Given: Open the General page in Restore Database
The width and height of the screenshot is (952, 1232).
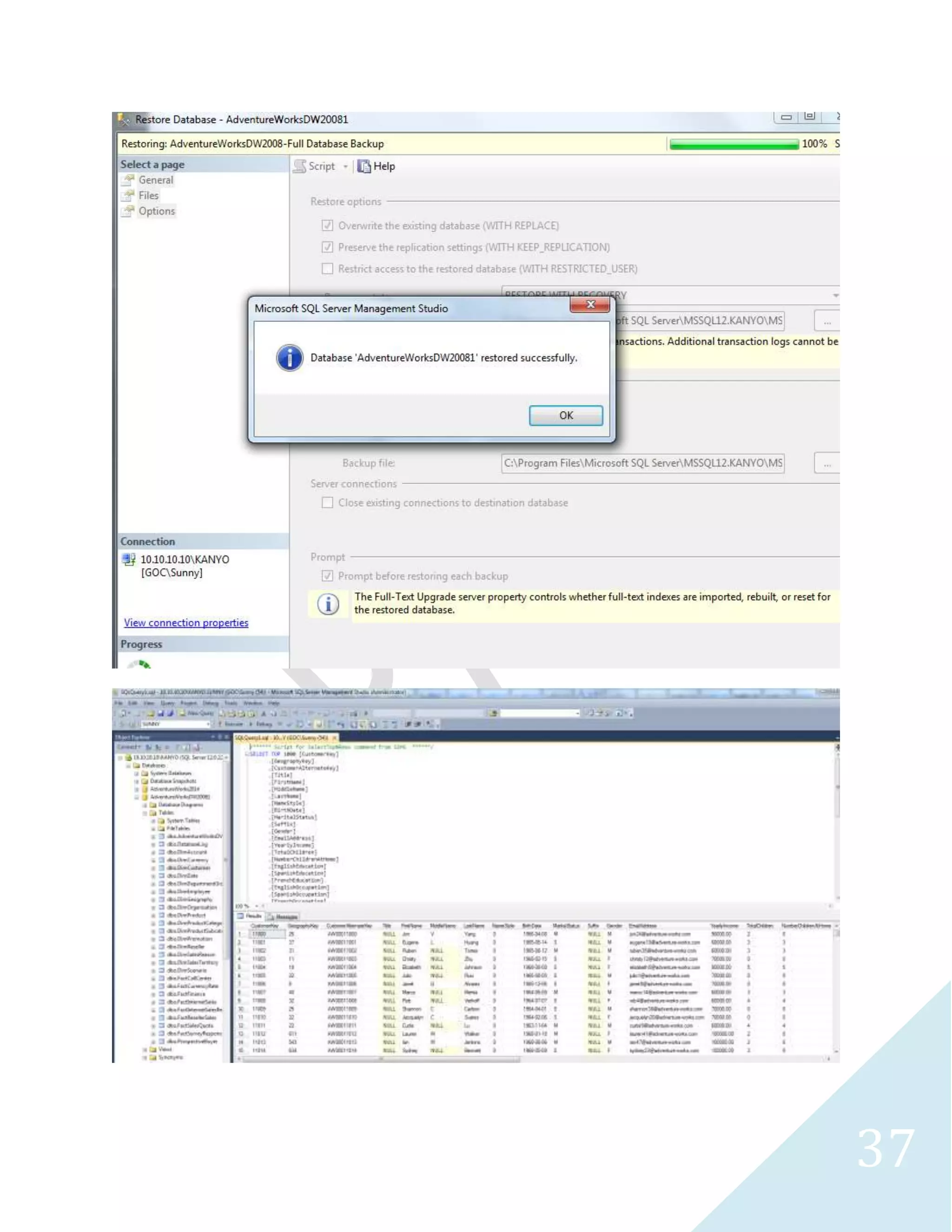Looking at the screenshot, I should click(156, 180).
